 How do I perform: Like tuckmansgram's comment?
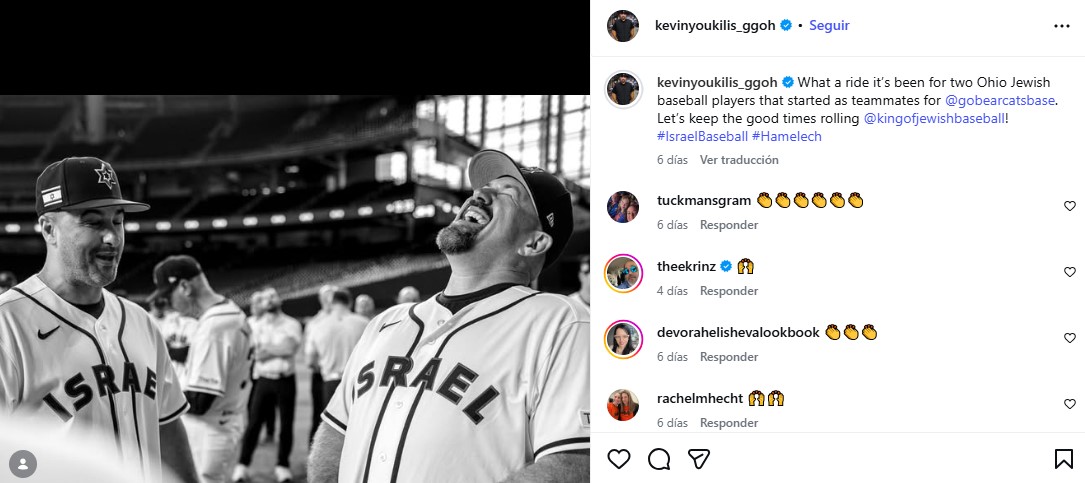[1070, 206]
